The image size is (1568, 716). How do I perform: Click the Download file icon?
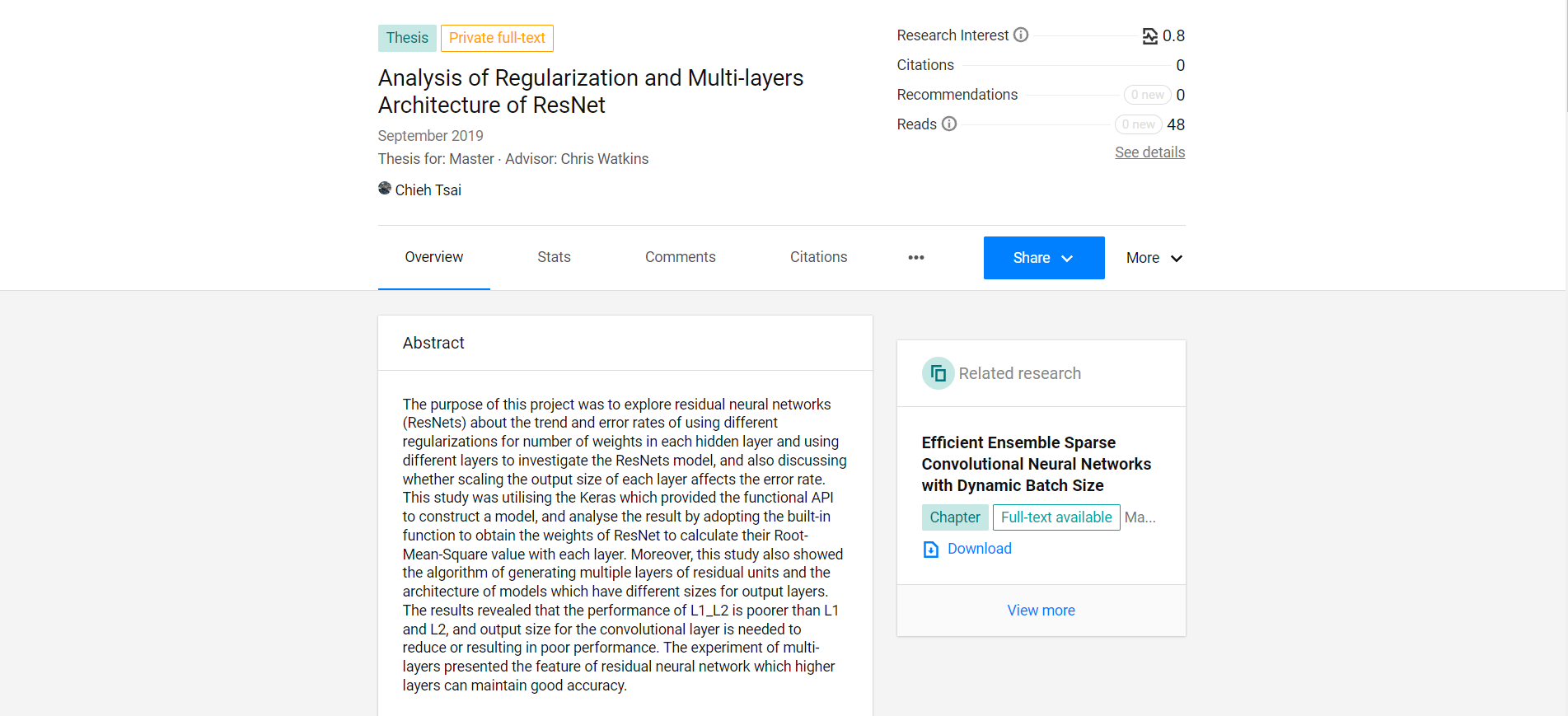(x=931, y=550)
